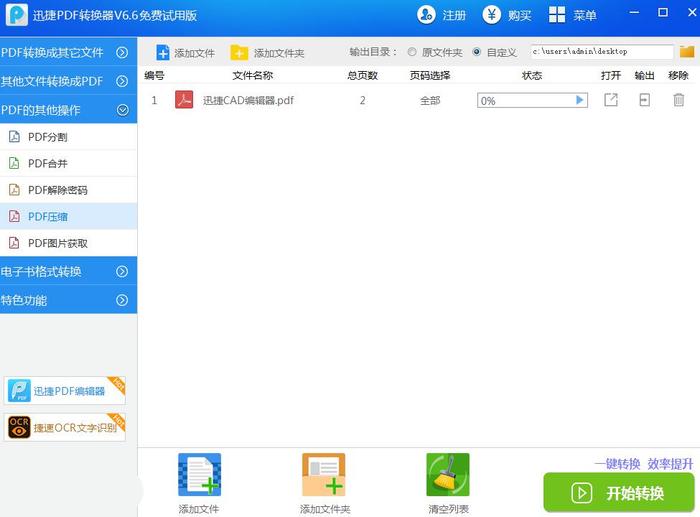This screenshot has width=700, height=517.
Task: Select the 原文件夹 radio button
Action: [412, 52]
